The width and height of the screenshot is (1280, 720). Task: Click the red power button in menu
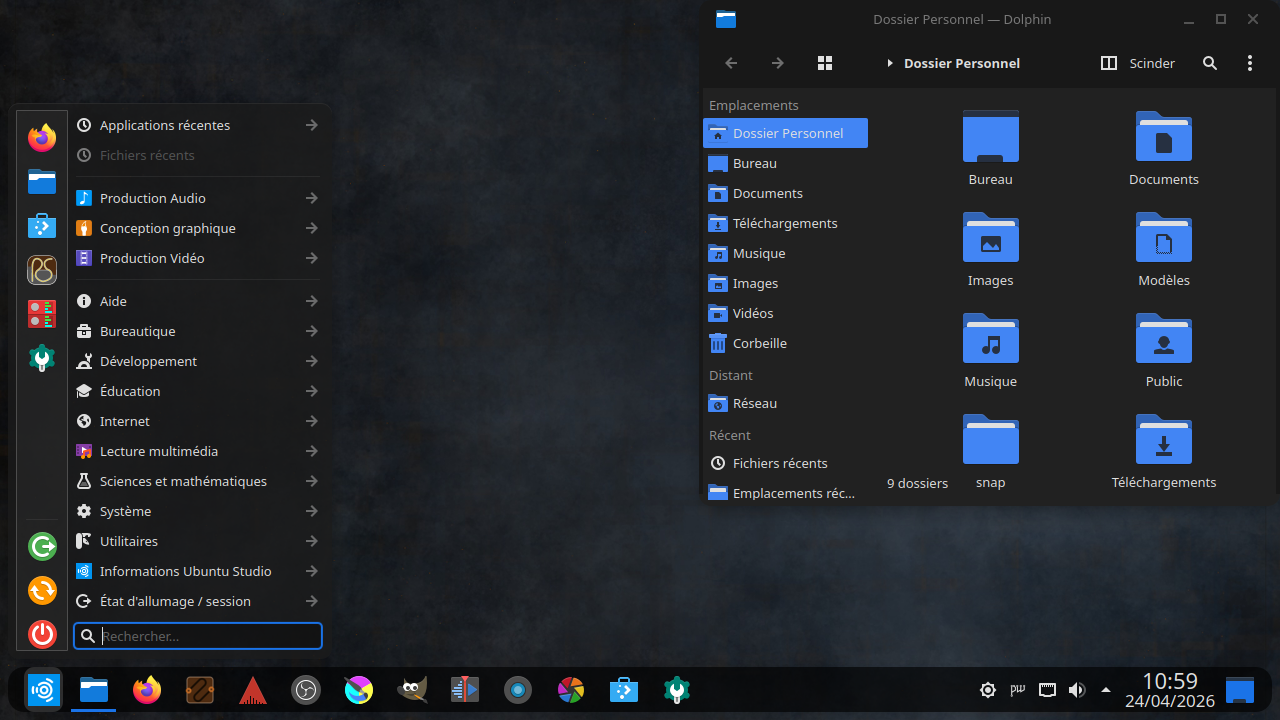[42, 633]
